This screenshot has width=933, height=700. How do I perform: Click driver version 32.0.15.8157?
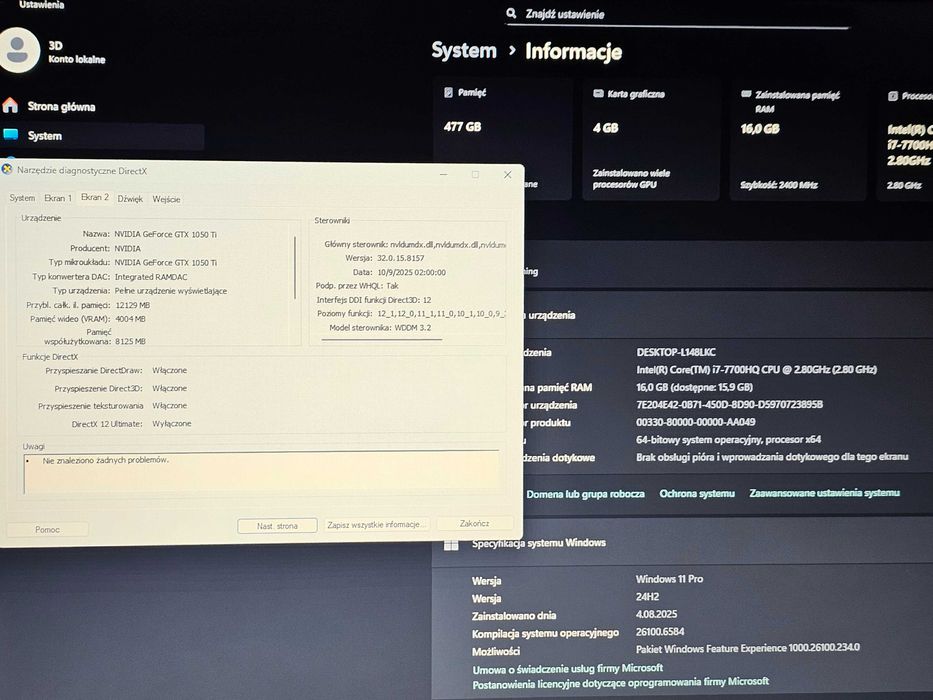click(400, 258)
